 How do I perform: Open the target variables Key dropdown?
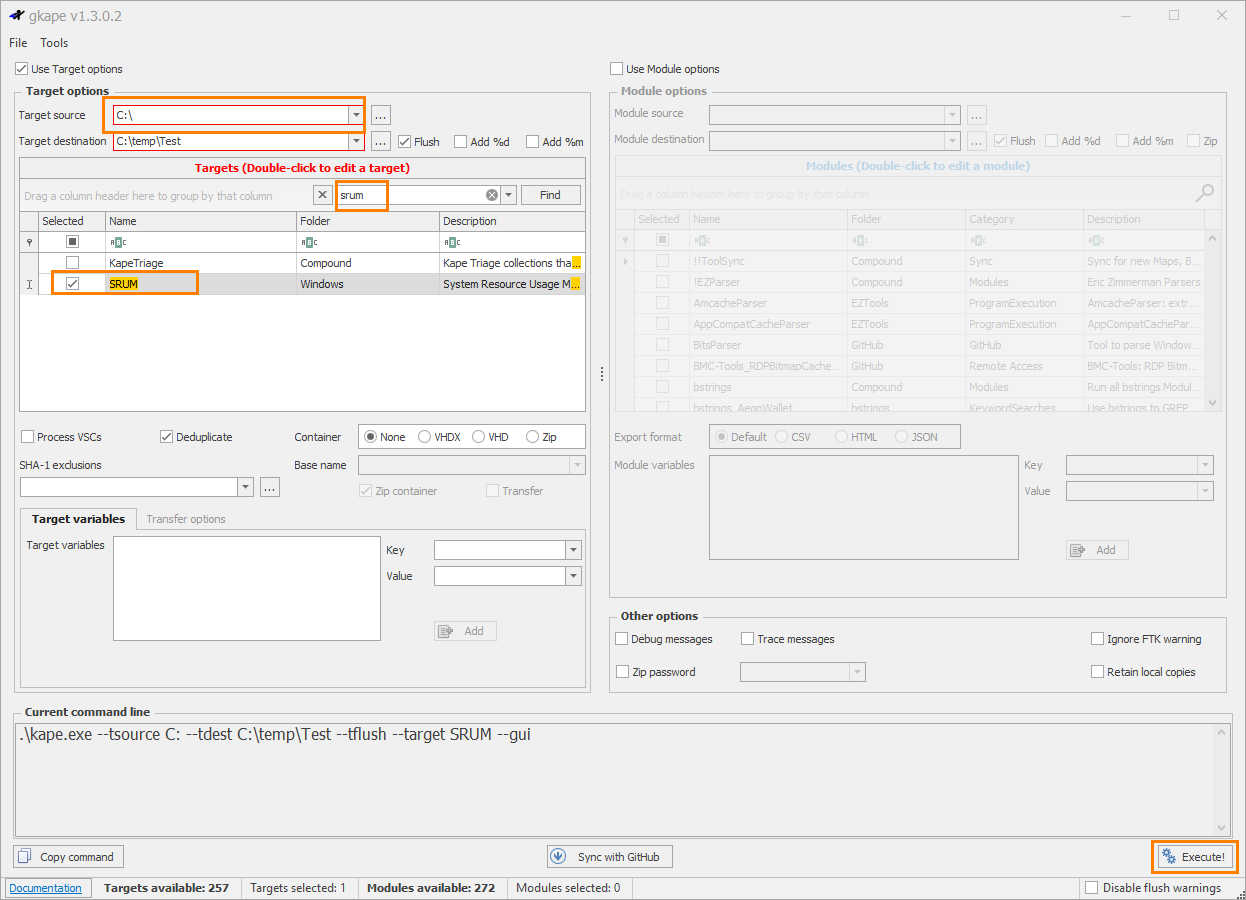click(573, 550)
